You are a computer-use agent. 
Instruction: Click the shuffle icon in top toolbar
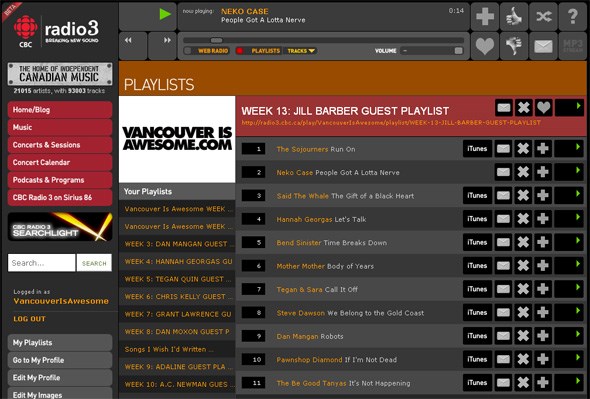[x=543, y=17]
